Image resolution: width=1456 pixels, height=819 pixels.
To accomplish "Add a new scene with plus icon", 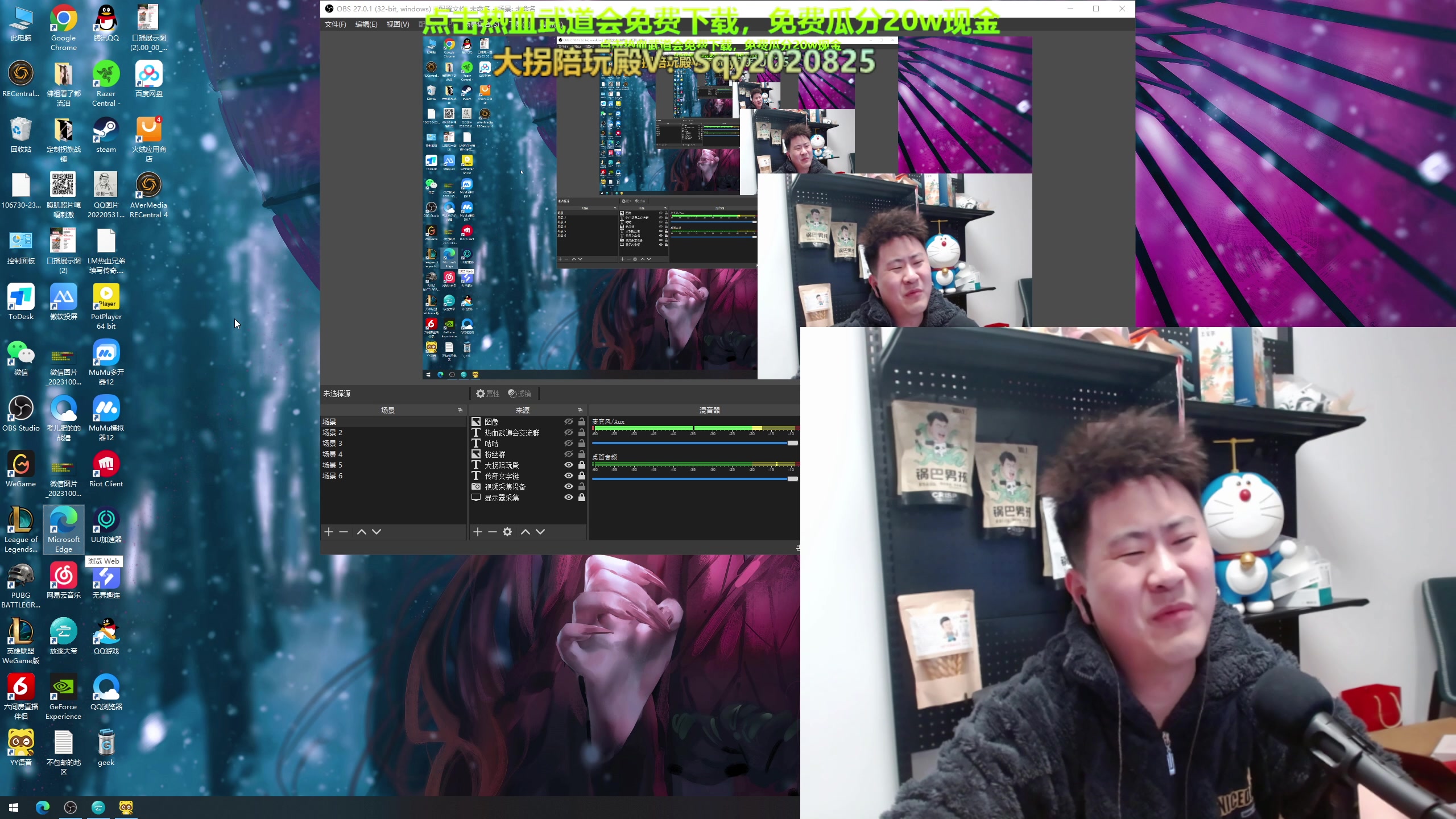I will pos(329,532).
